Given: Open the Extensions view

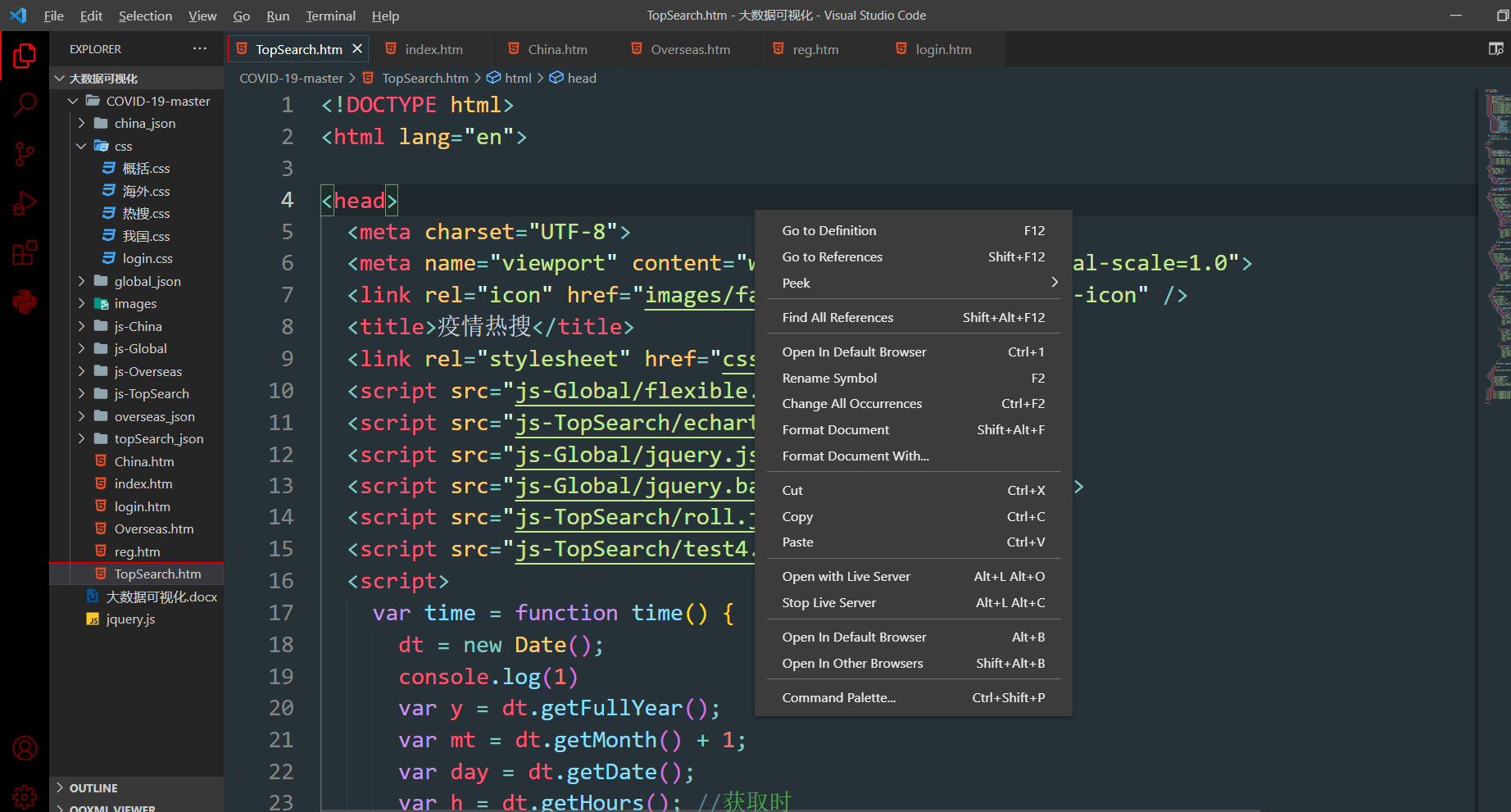Looking at the screenshot, I should [x=25, y=252].
